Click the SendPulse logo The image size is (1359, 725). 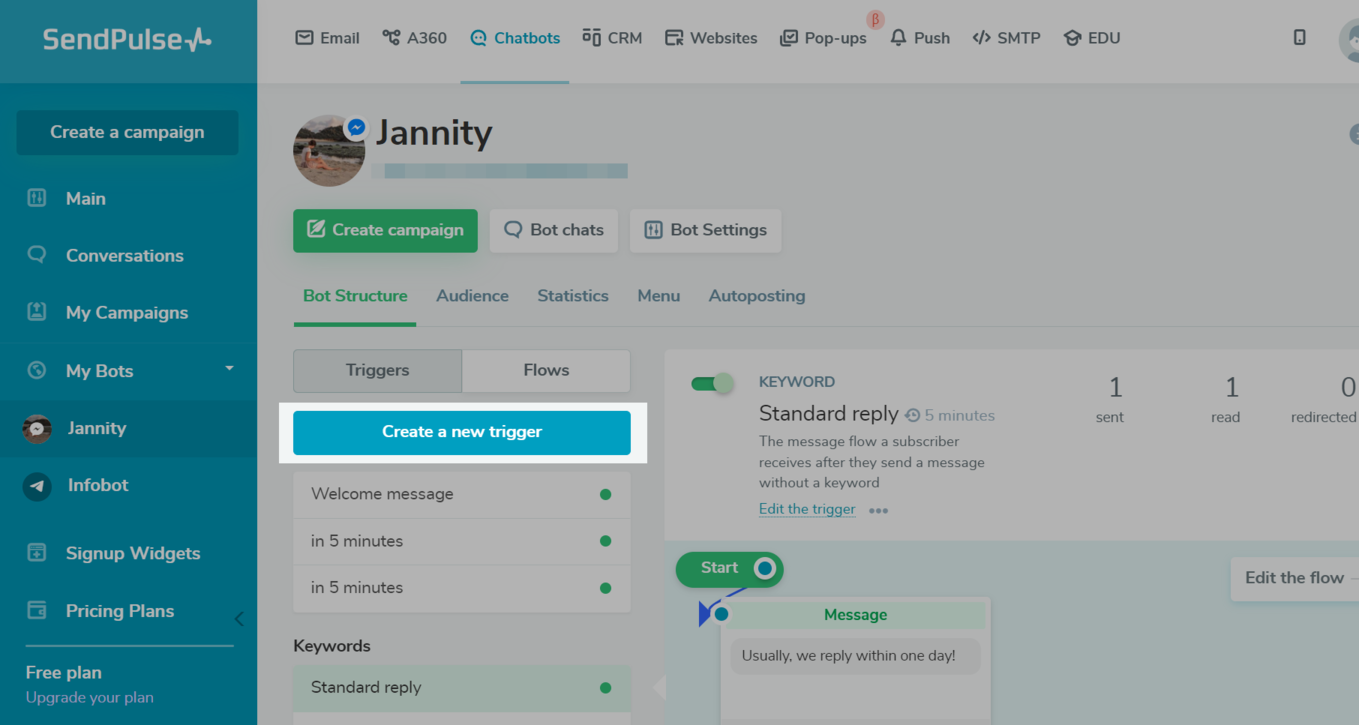click(x=127, y=39)
